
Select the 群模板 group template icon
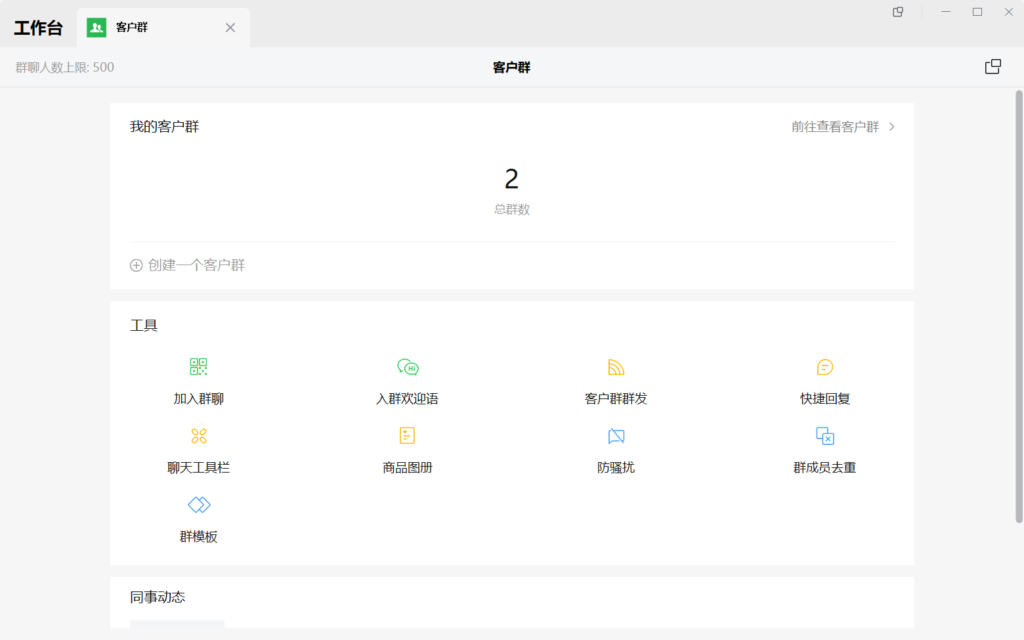click(198, 505)
